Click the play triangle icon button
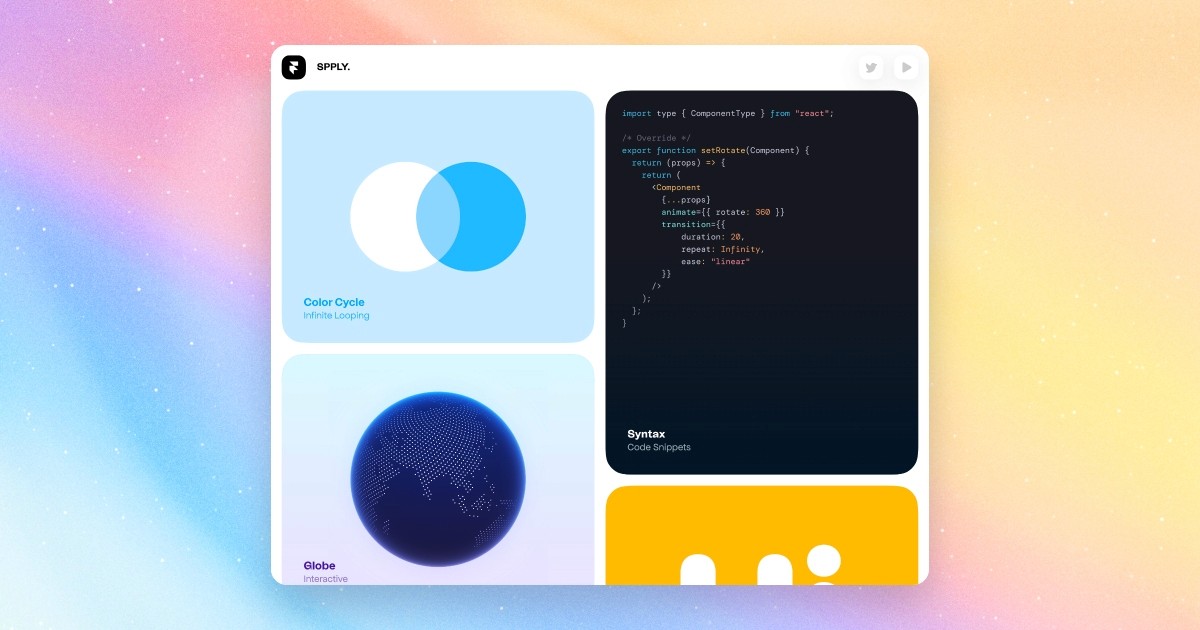The image size is (1200, 630). (x=906, y=67)
